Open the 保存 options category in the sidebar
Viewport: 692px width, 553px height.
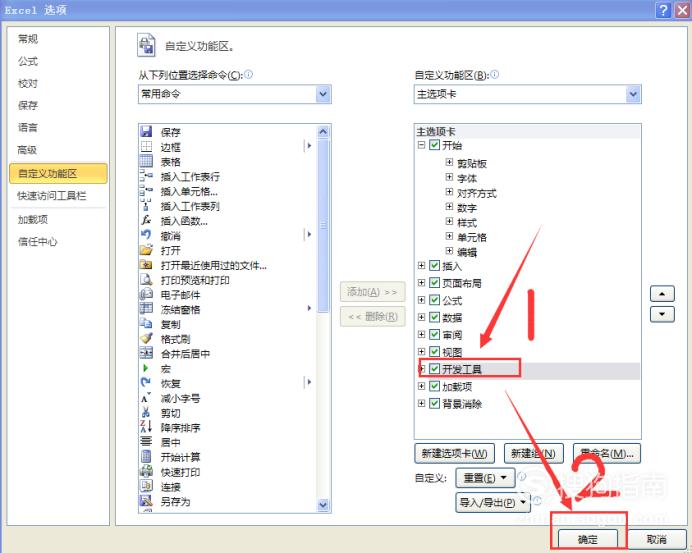pos(28,105)
